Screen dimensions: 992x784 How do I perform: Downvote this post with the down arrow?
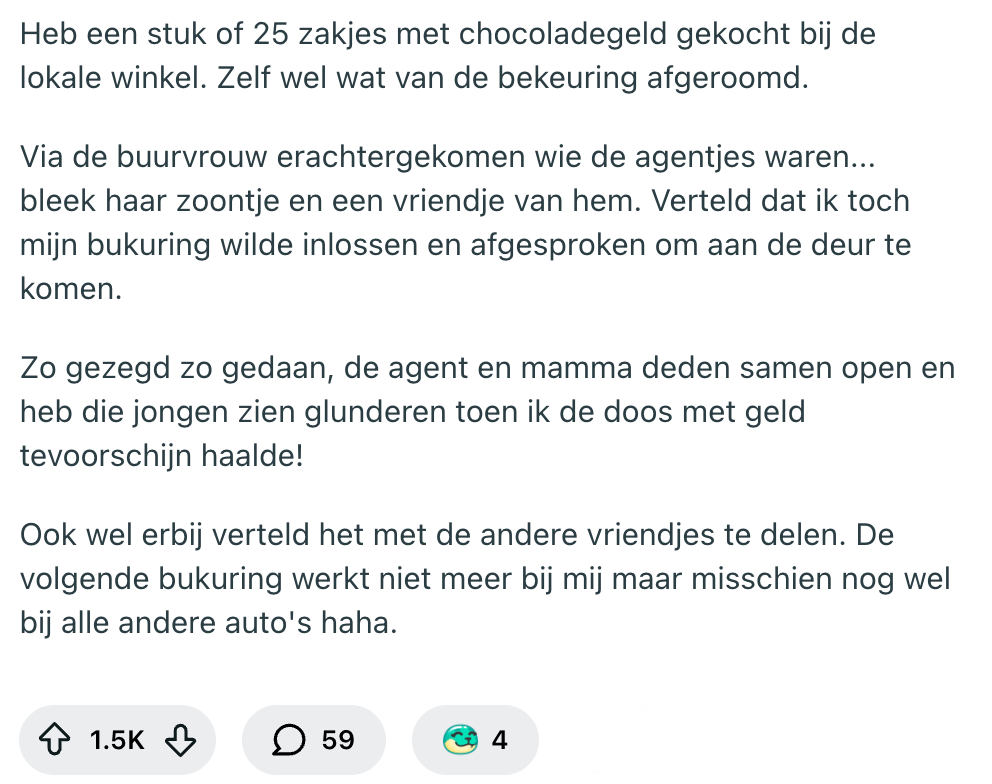179,740
